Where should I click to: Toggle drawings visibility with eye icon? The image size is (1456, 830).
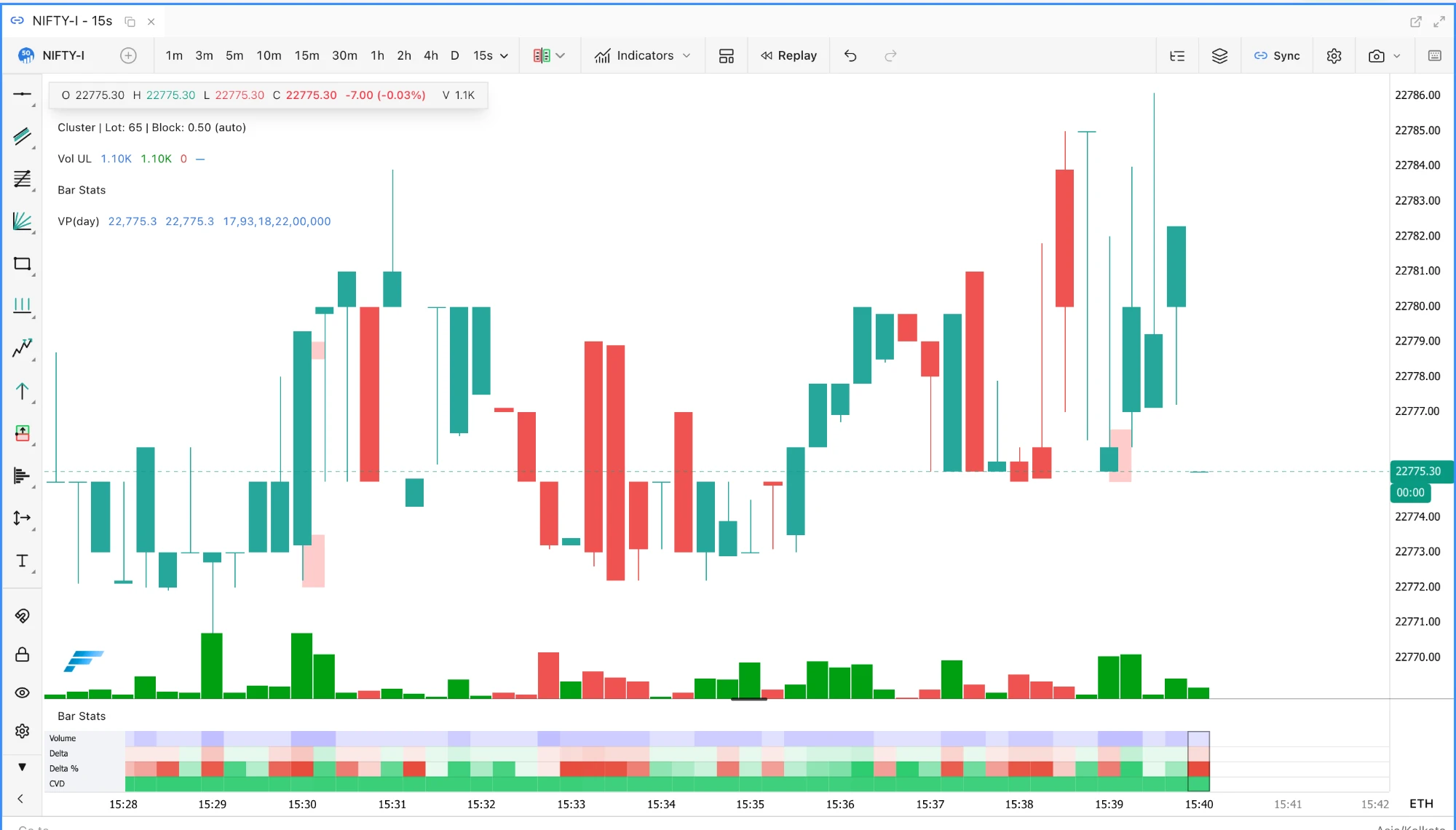(23, 692)
